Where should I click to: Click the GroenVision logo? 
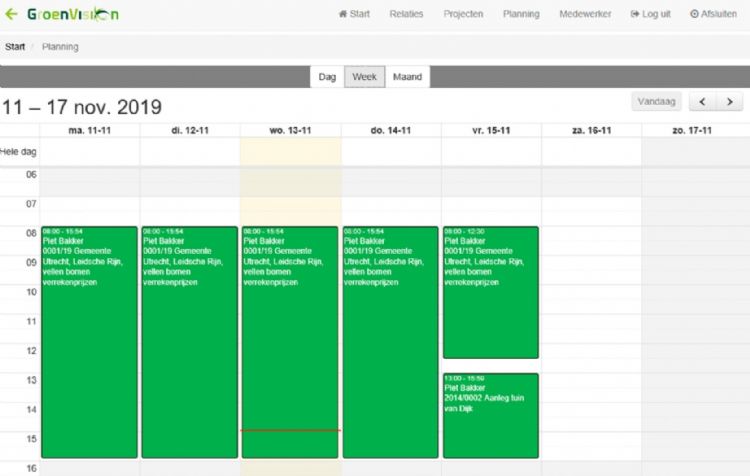[73, 14]
